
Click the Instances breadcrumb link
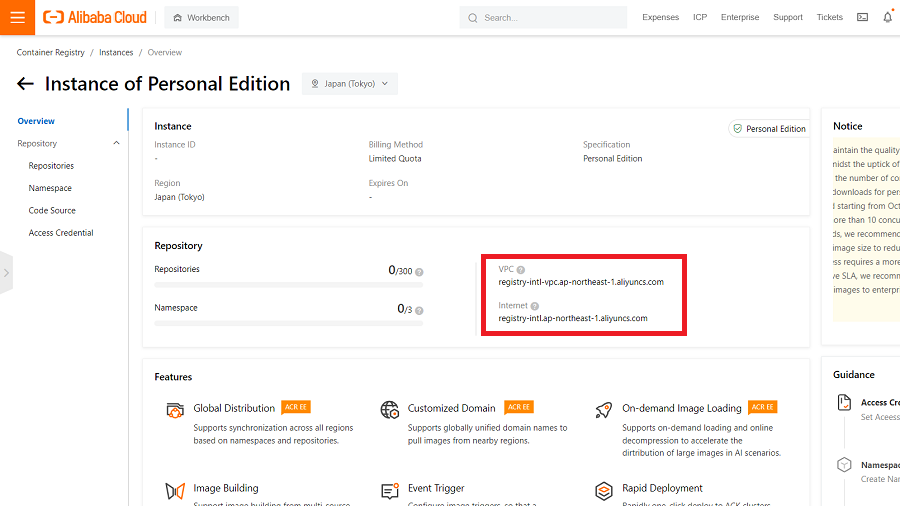116,52
